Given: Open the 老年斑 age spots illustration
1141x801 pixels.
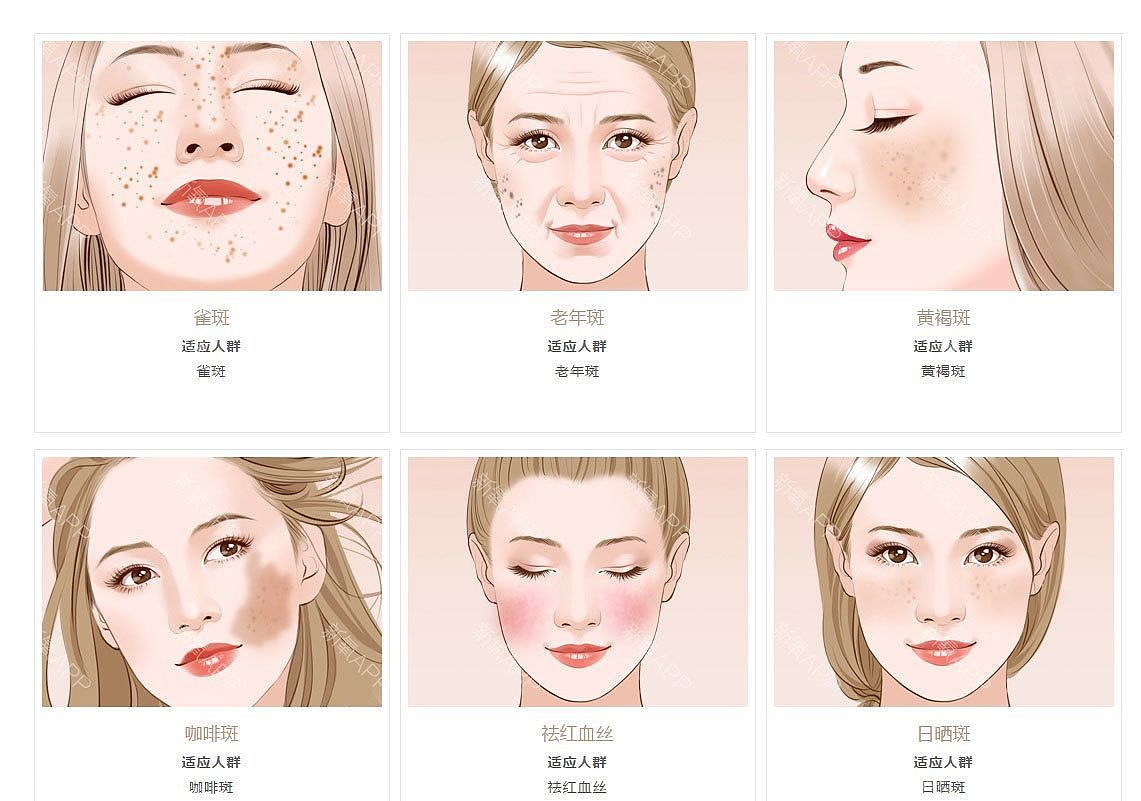Looking at the screenshot, I should pyautogui.click(x=578, y=166).
